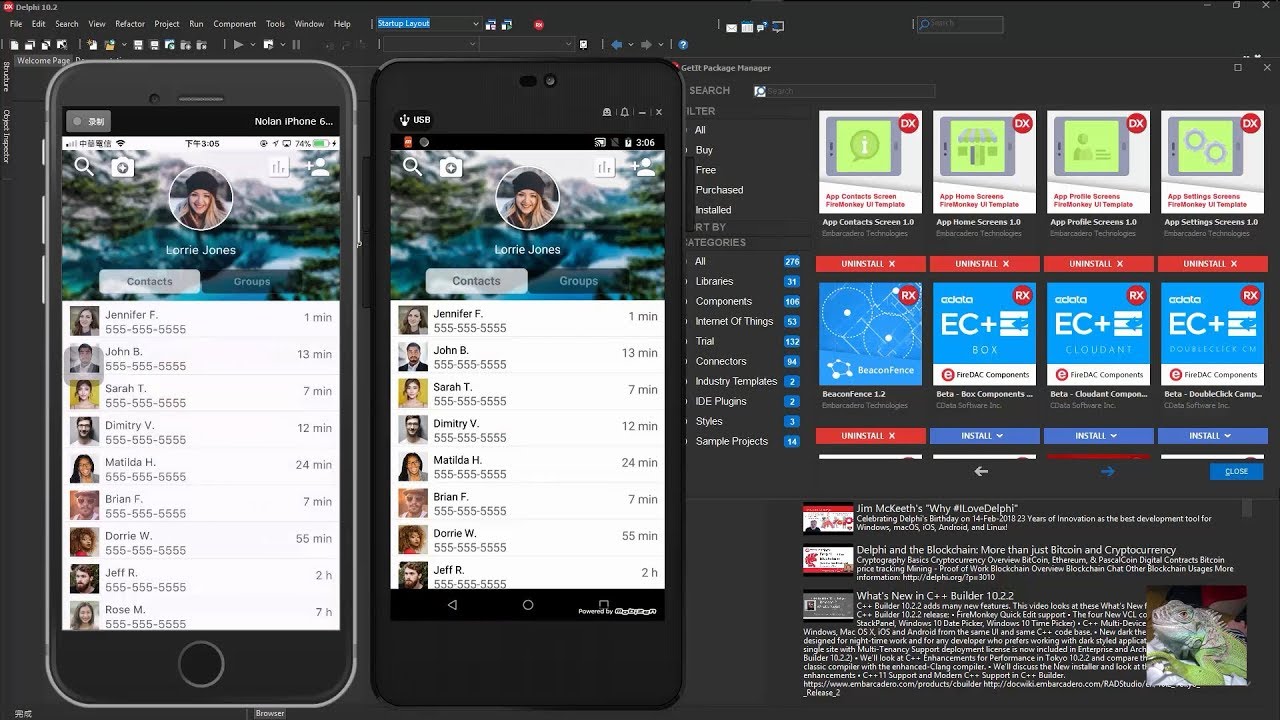This screenshot has height=720, width=1280.
Task: Click the red RX icon in menu bar
Action: click(x=539, y=24)
